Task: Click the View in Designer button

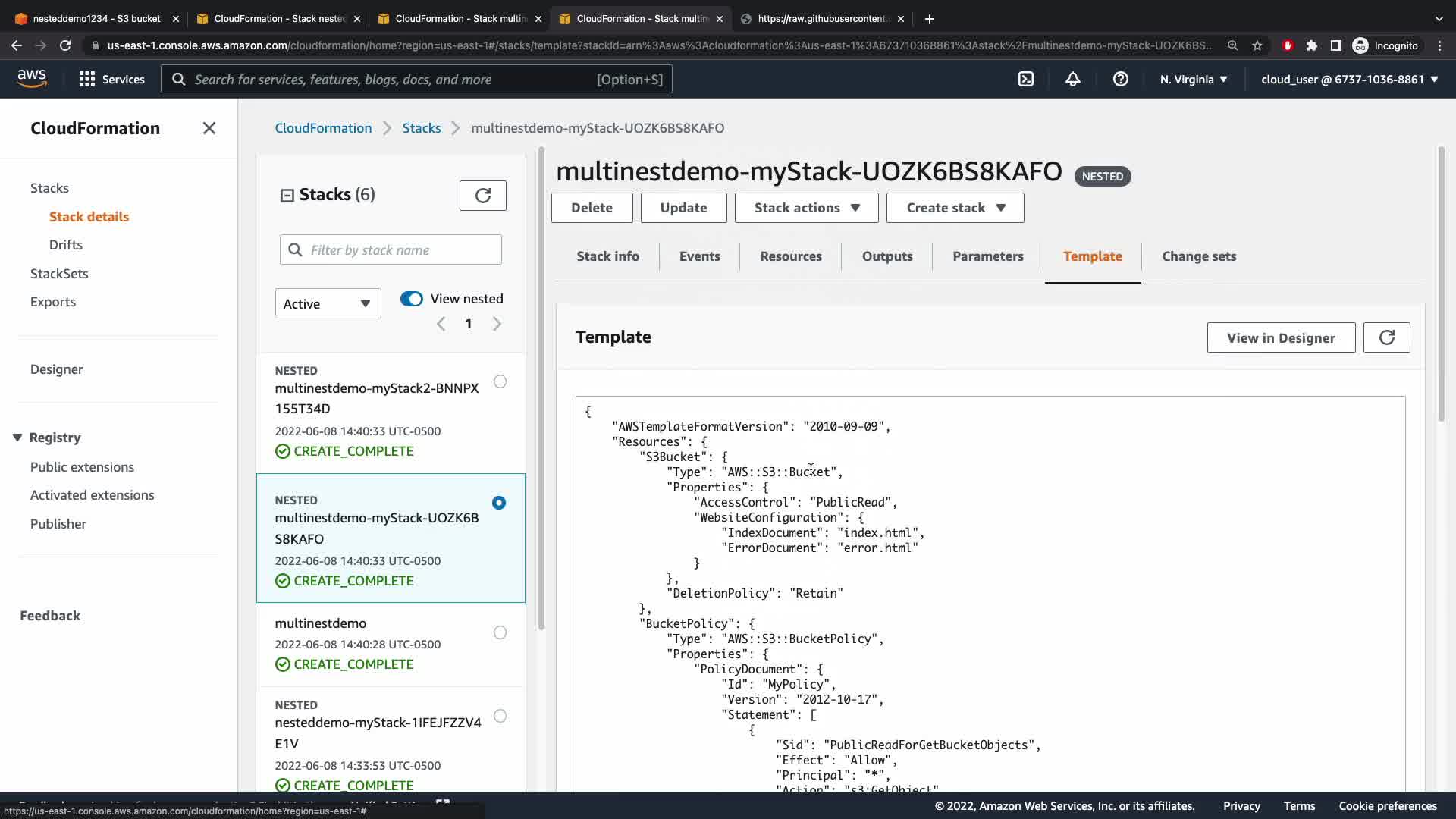Action: (x=1280, y=337)
